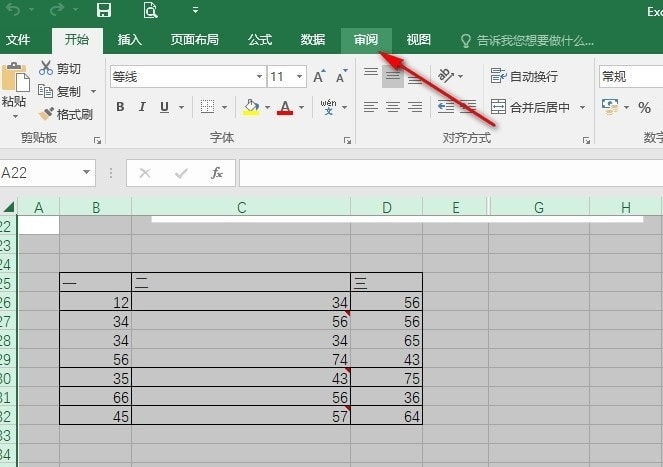Switch to the 插入 tab
663x467 pixels.
(x=130, y=40)
